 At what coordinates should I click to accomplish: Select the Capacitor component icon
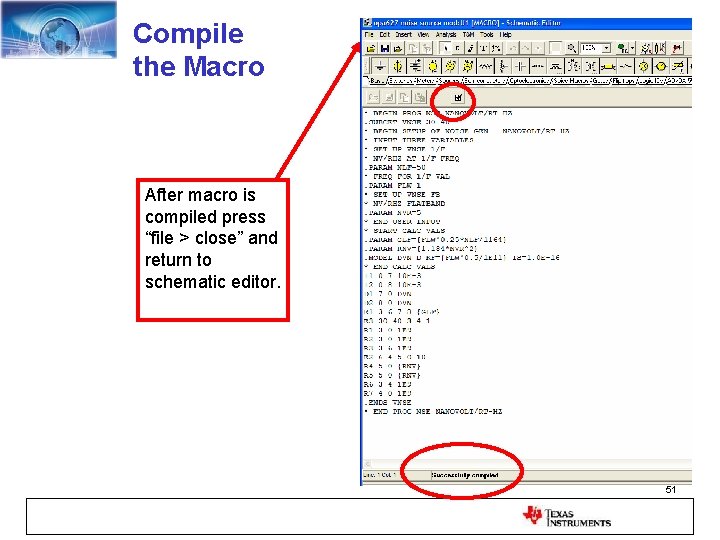point(520,67)
